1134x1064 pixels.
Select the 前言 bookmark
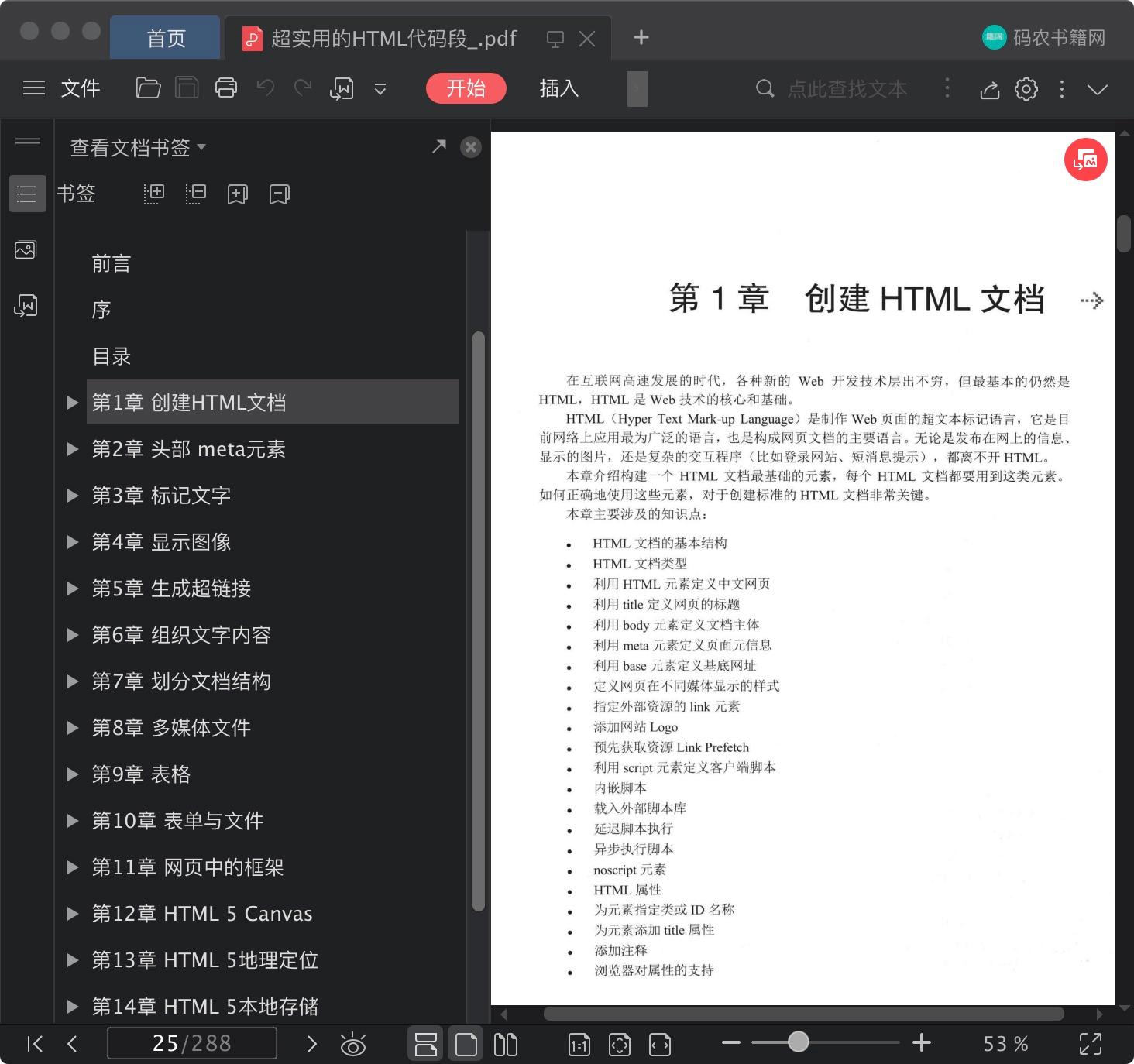point(112,263)
